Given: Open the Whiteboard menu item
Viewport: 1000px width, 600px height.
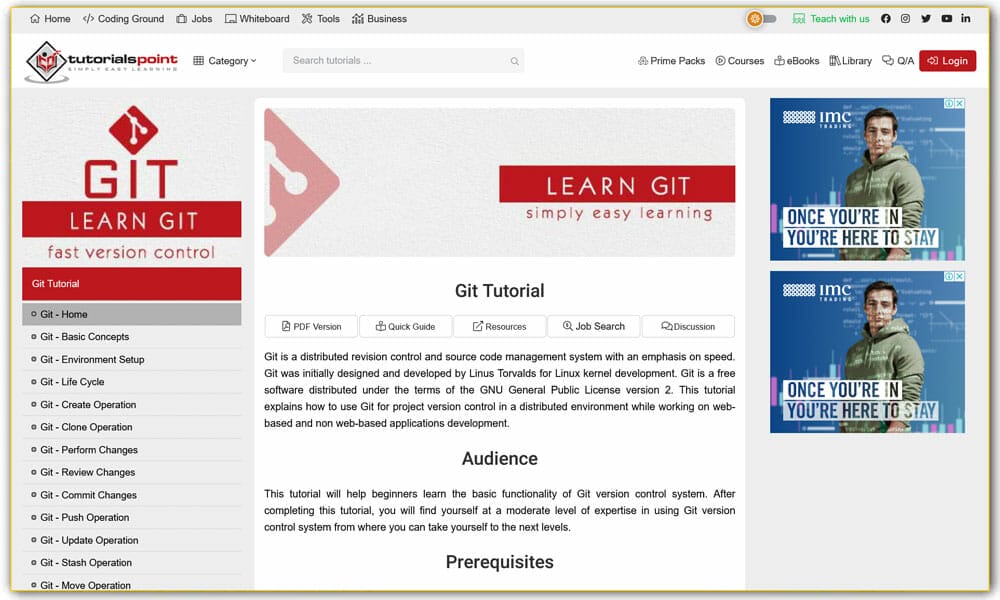Looking at the screenshot, I should (257, 18).
